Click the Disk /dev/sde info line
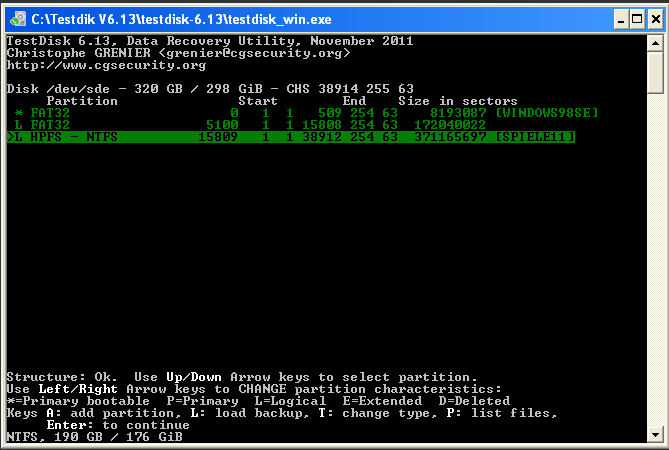 pos(210,89)
